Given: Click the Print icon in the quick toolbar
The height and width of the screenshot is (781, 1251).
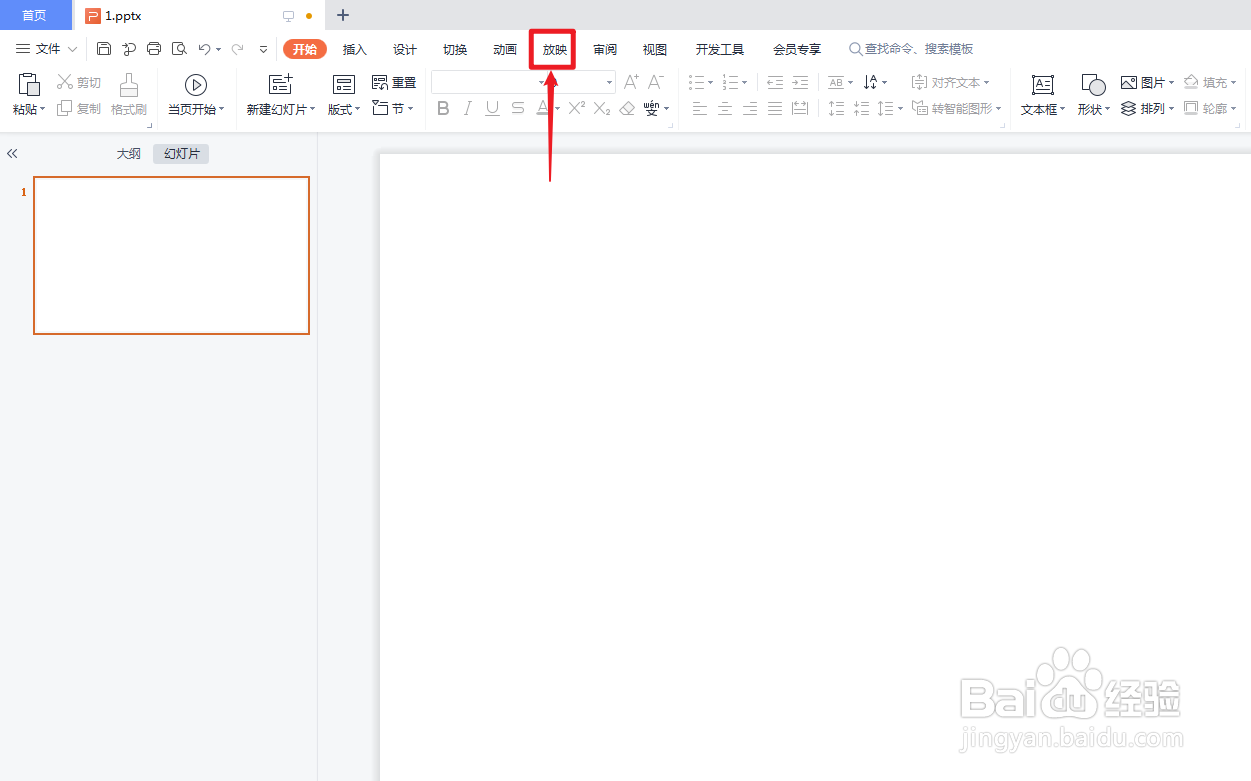Looking at the screenshot, I should (x=154, y=49).
